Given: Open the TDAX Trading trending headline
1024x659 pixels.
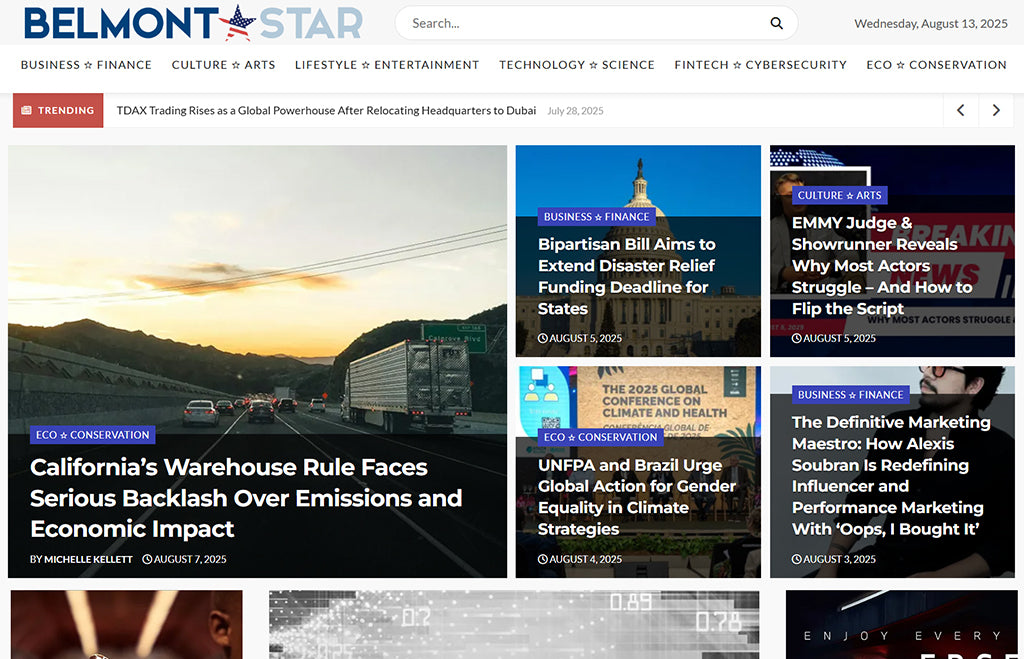Looking at the screenshot, I should 326,110.
